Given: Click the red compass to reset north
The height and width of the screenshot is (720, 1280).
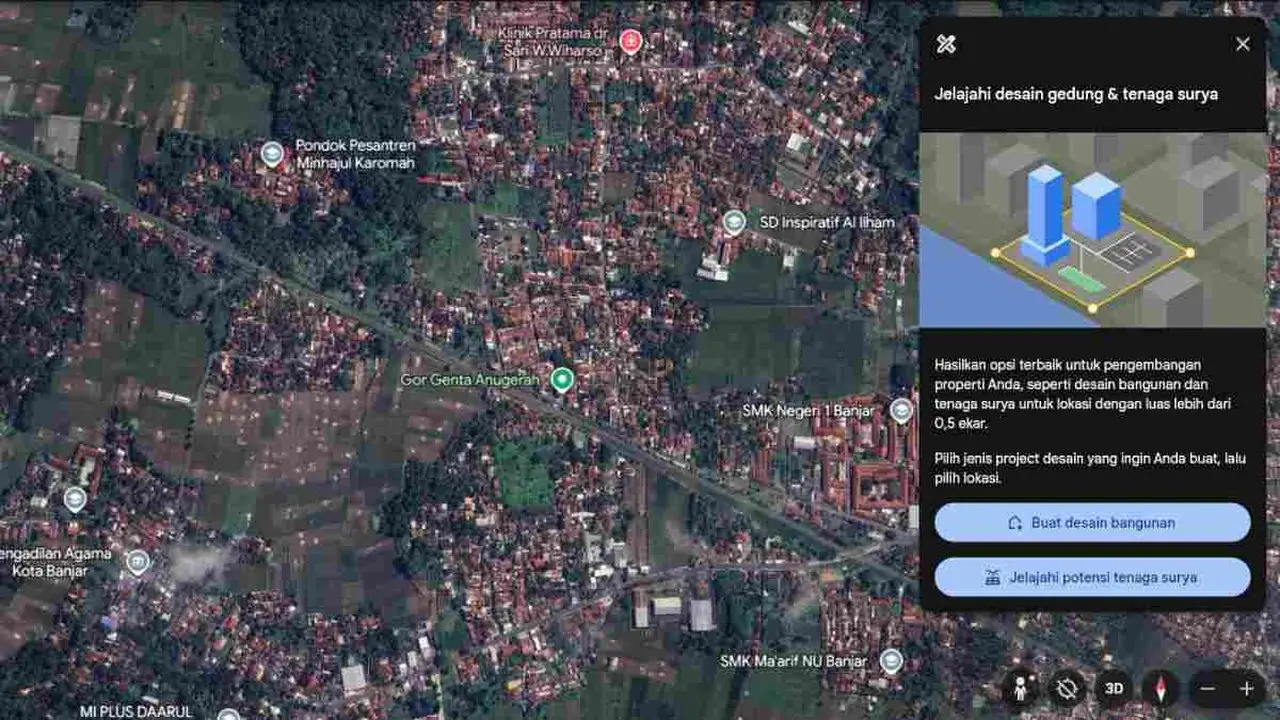Looking at the screenshot, I should click(1161, 688).
